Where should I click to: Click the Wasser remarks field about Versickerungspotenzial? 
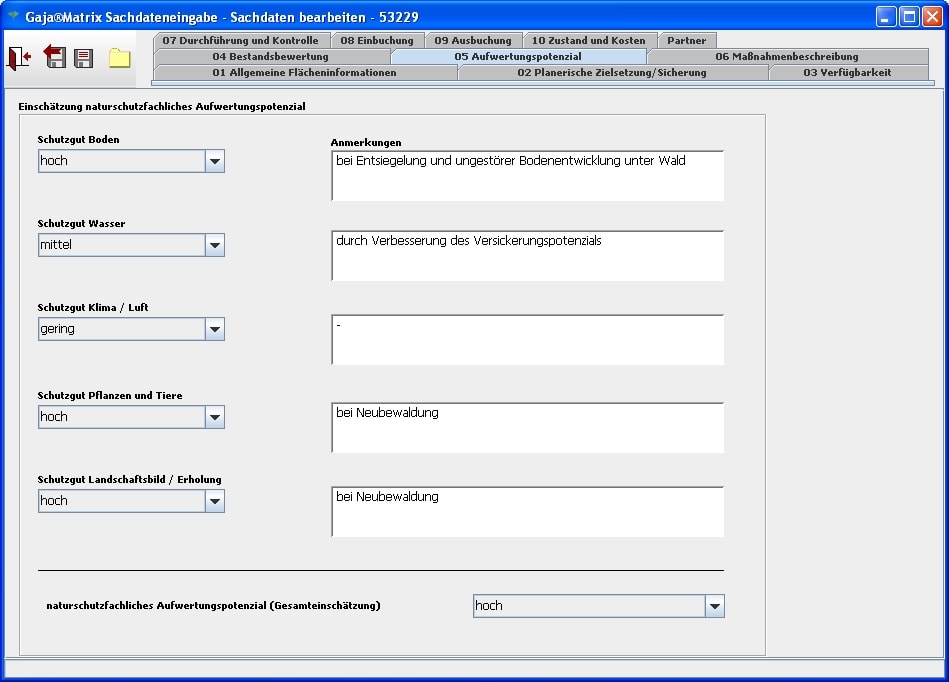[x=527, y=256]
